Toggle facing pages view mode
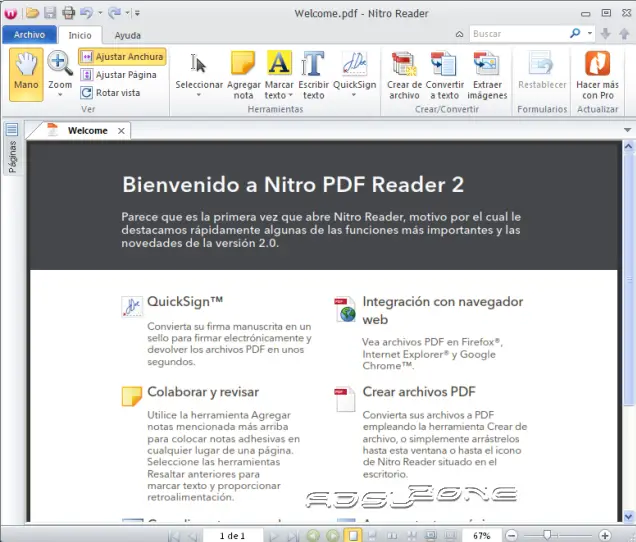The image size is (636, 542). point(392,536)
